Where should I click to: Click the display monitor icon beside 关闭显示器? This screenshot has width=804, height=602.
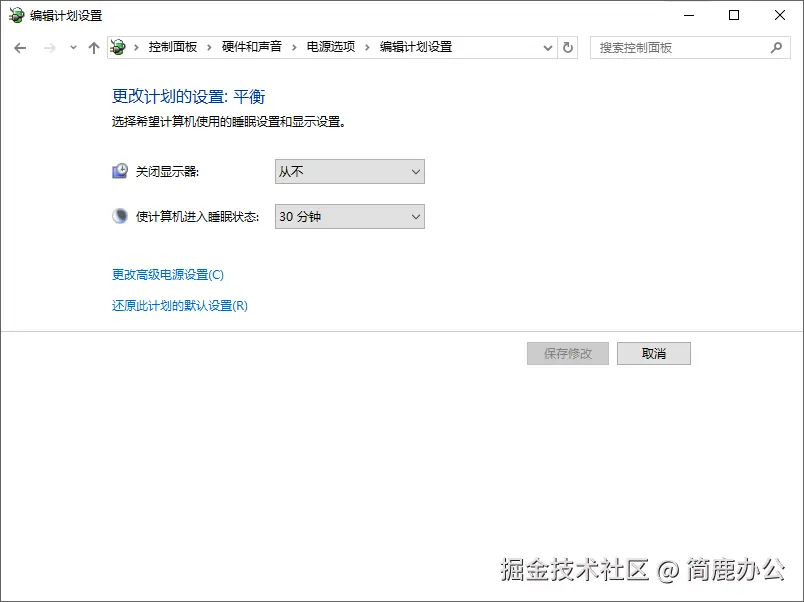point(120,171)
